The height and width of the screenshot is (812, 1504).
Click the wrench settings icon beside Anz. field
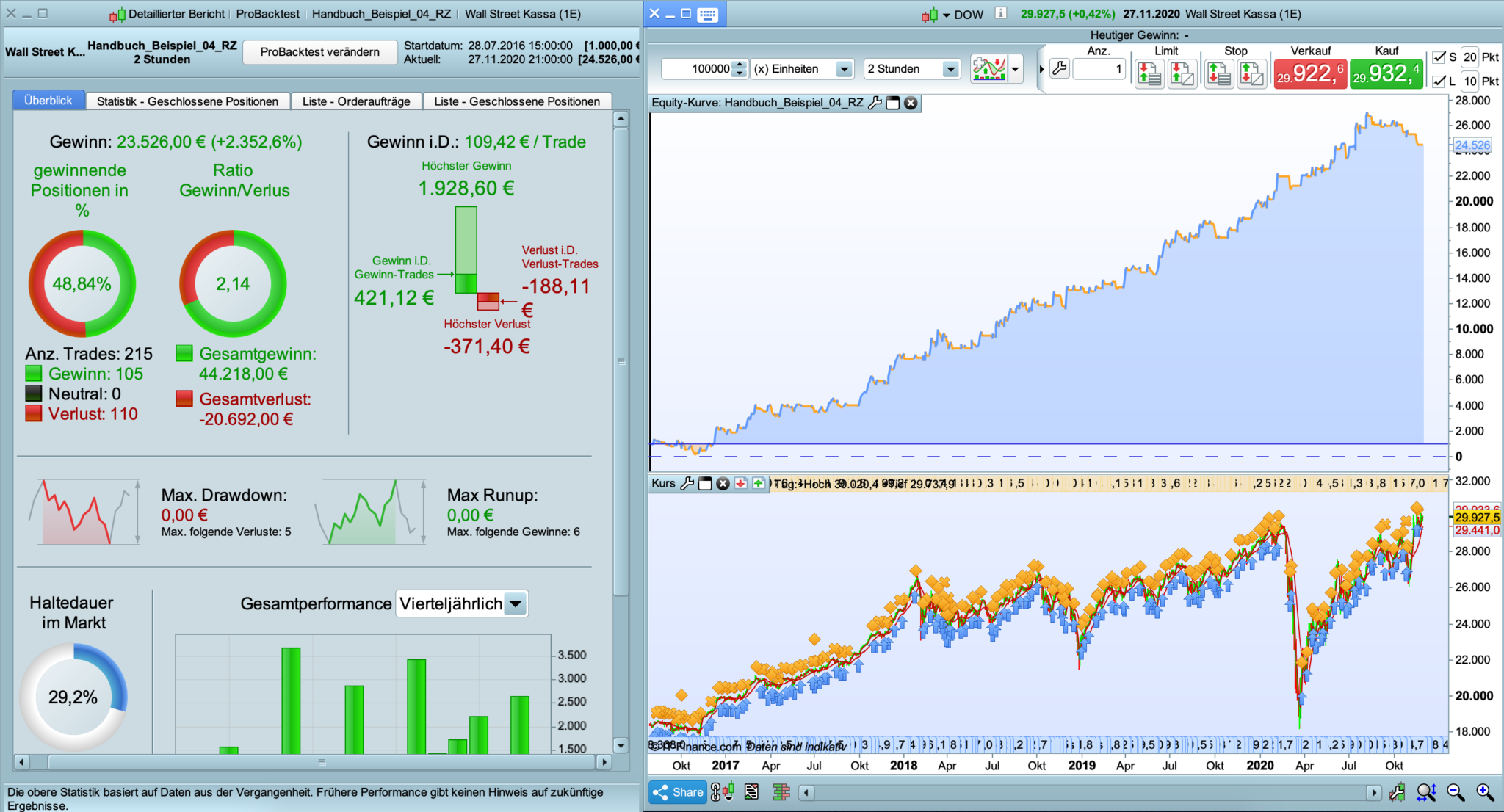[x=1059, y=69]
